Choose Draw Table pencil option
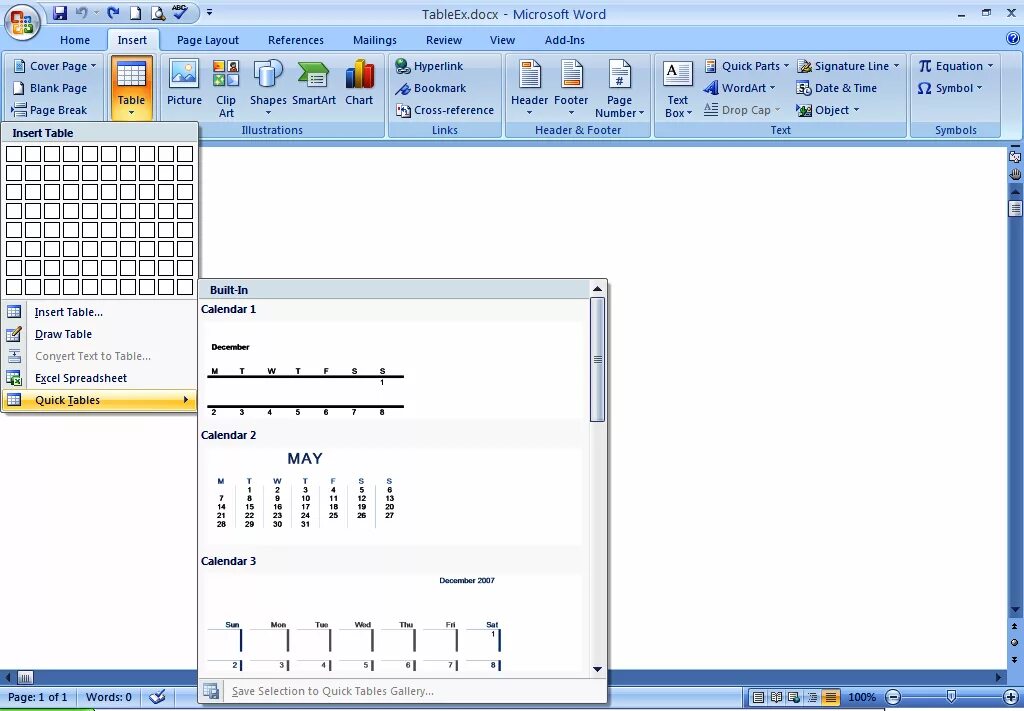Screen dimensions: 1024x711 click(x=99, y=334)
